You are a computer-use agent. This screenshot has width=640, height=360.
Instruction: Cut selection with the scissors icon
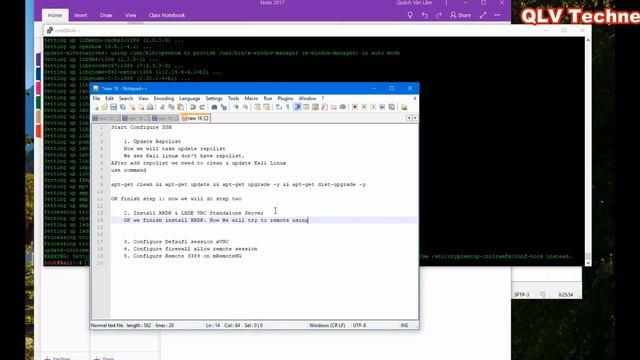[162, 107]
